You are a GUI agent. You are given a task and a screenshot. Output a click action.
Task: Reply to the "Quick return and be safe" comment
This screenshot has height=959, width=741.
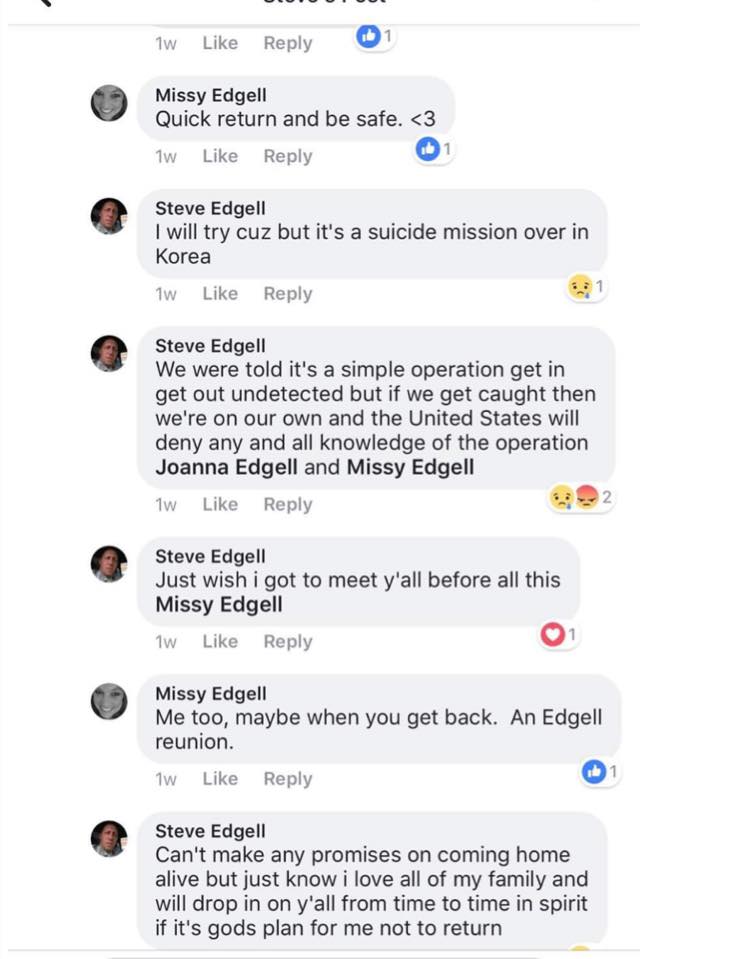tap(288, 156)
